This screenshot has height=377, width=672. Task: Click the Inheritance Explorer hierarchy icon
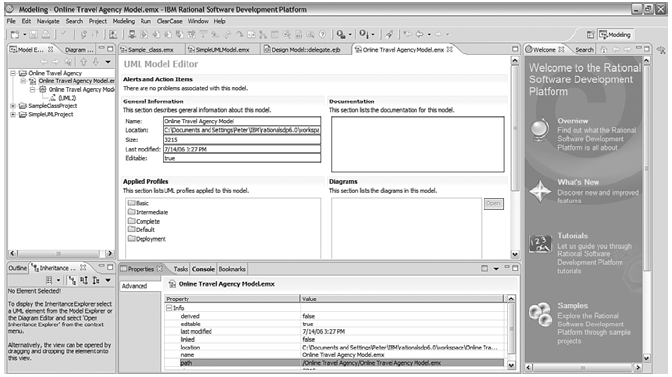pos(72,281)
